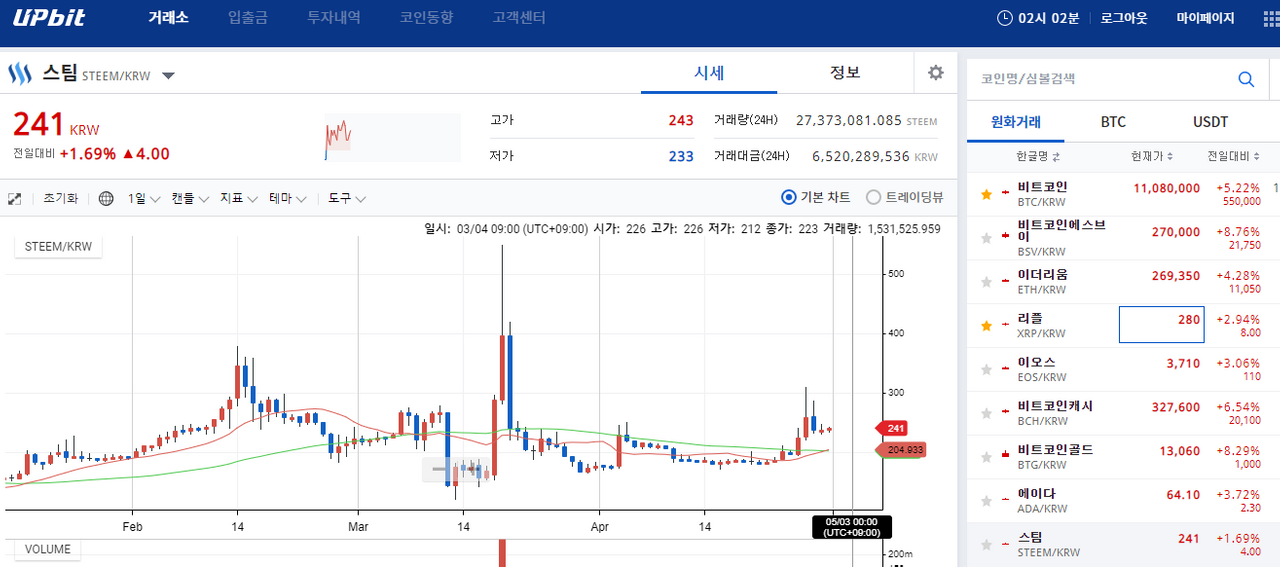Toggle favorite star for 이오스
This screenshot has height=567, width=1280.
pos(987,369)
